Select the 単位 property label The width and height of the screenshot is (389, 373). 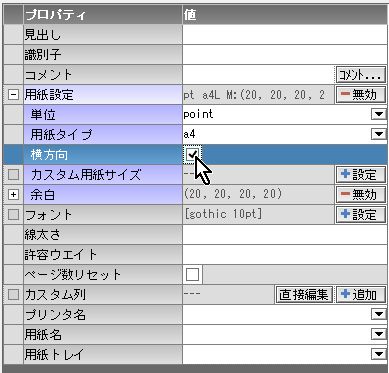coord(103,115)
